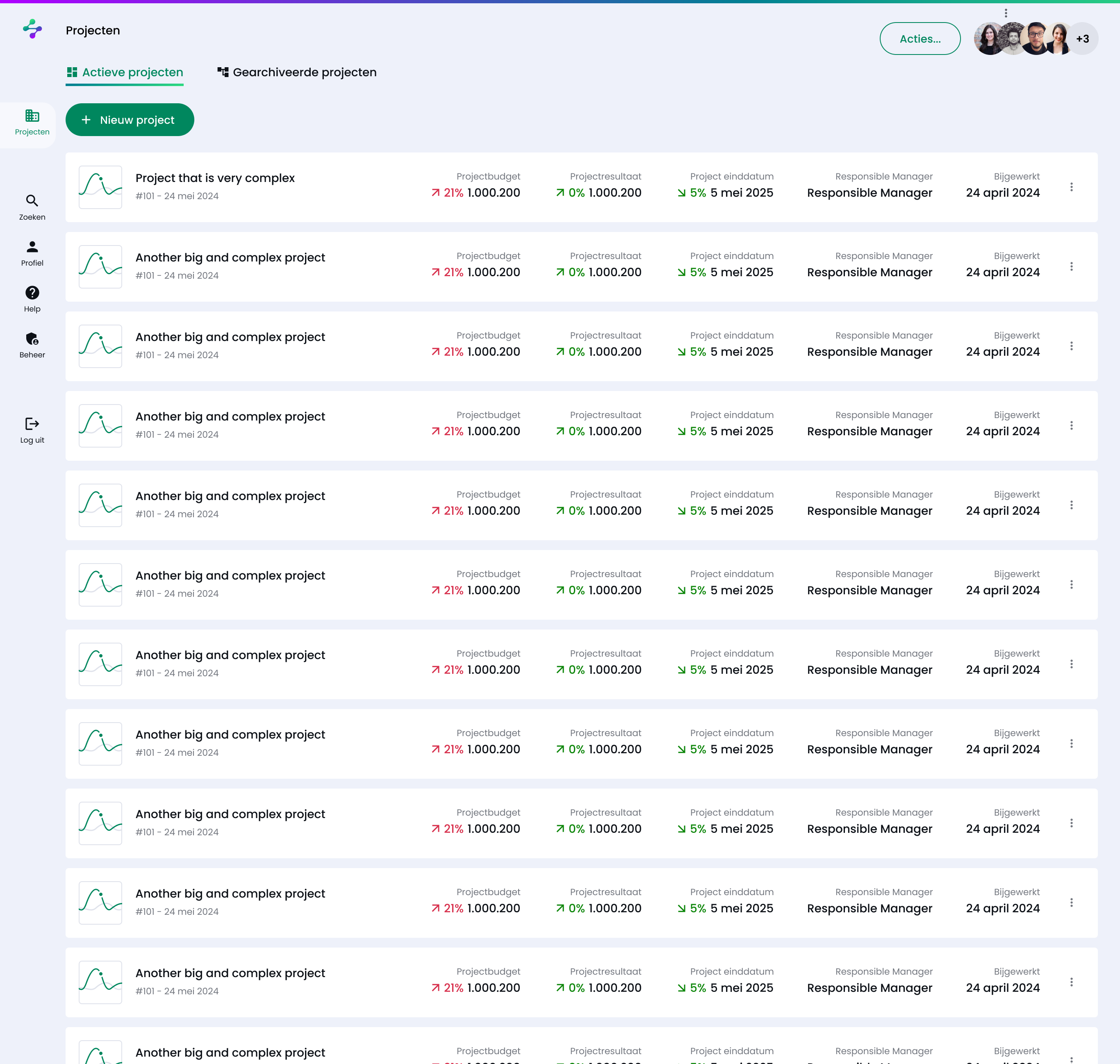Show the +3 additional members
This screenshot has height=1064, width=1120.
pos(1084,39)
